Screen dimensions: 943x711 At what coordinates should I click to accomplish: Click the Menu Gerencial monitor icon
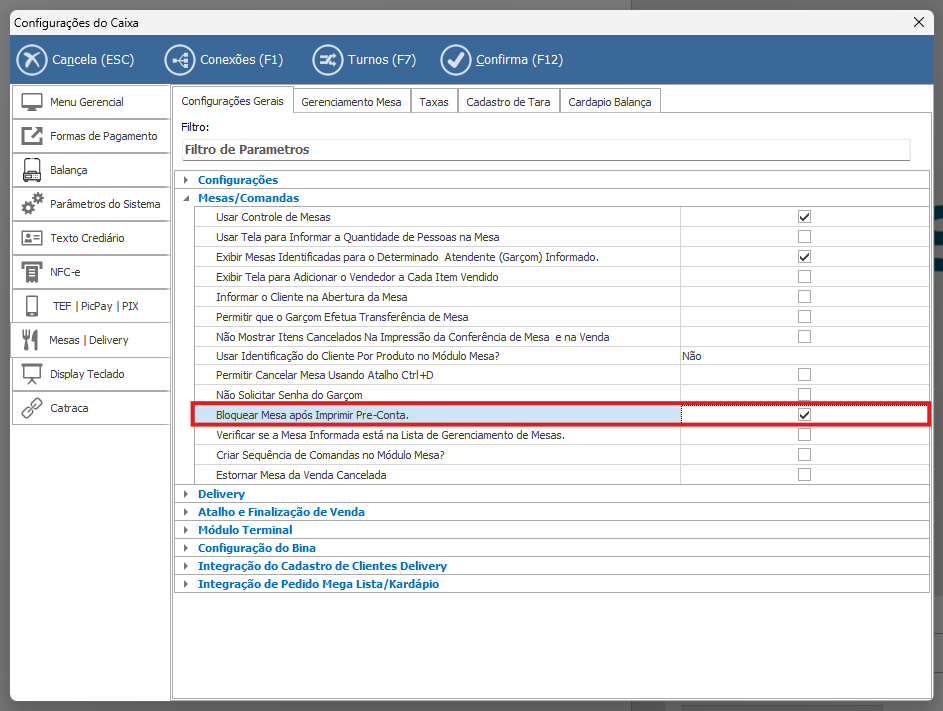point(32,102)
